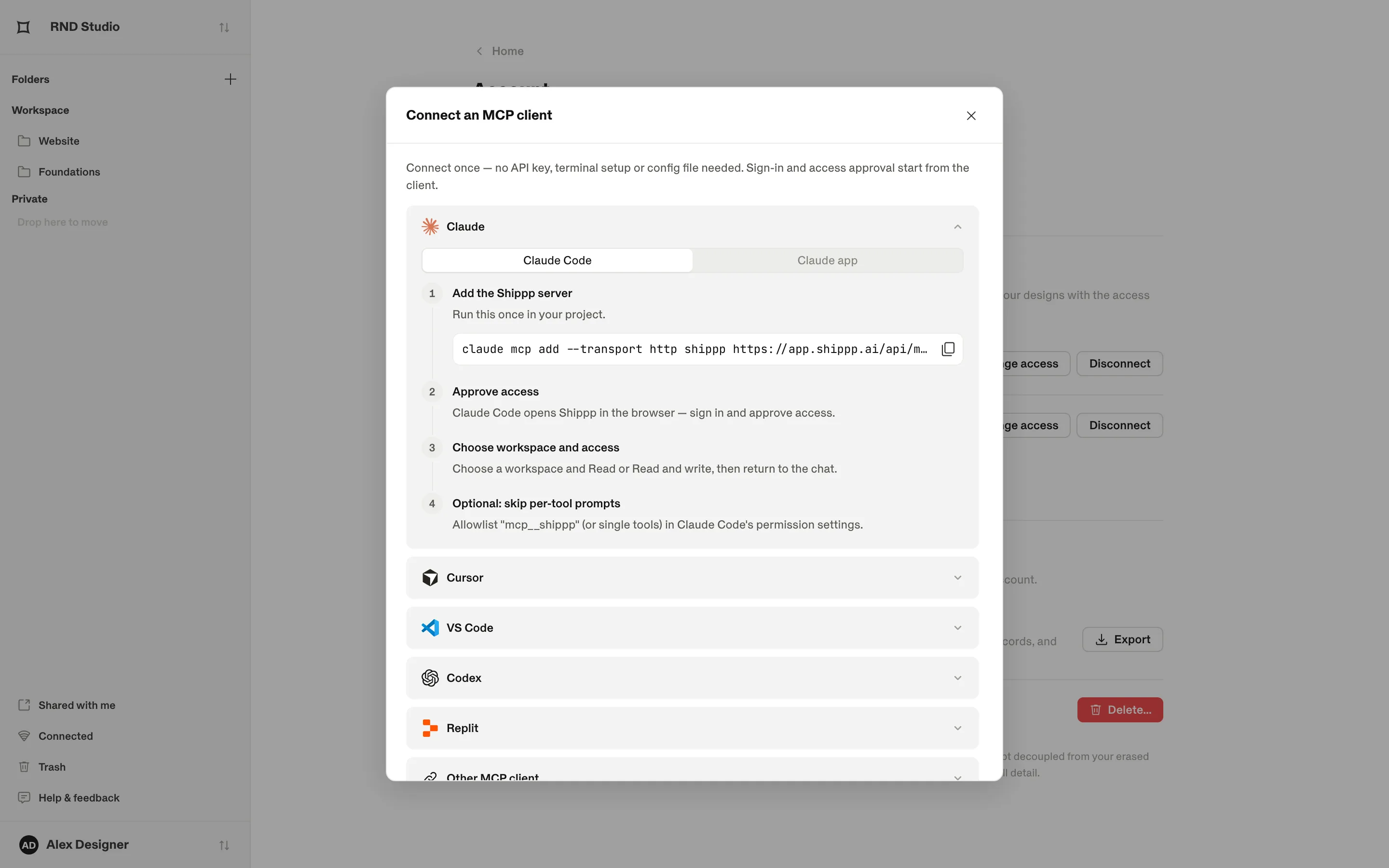Open the Connected section
The width and height of the screenshot is (1389, 868).
(125, 736)
